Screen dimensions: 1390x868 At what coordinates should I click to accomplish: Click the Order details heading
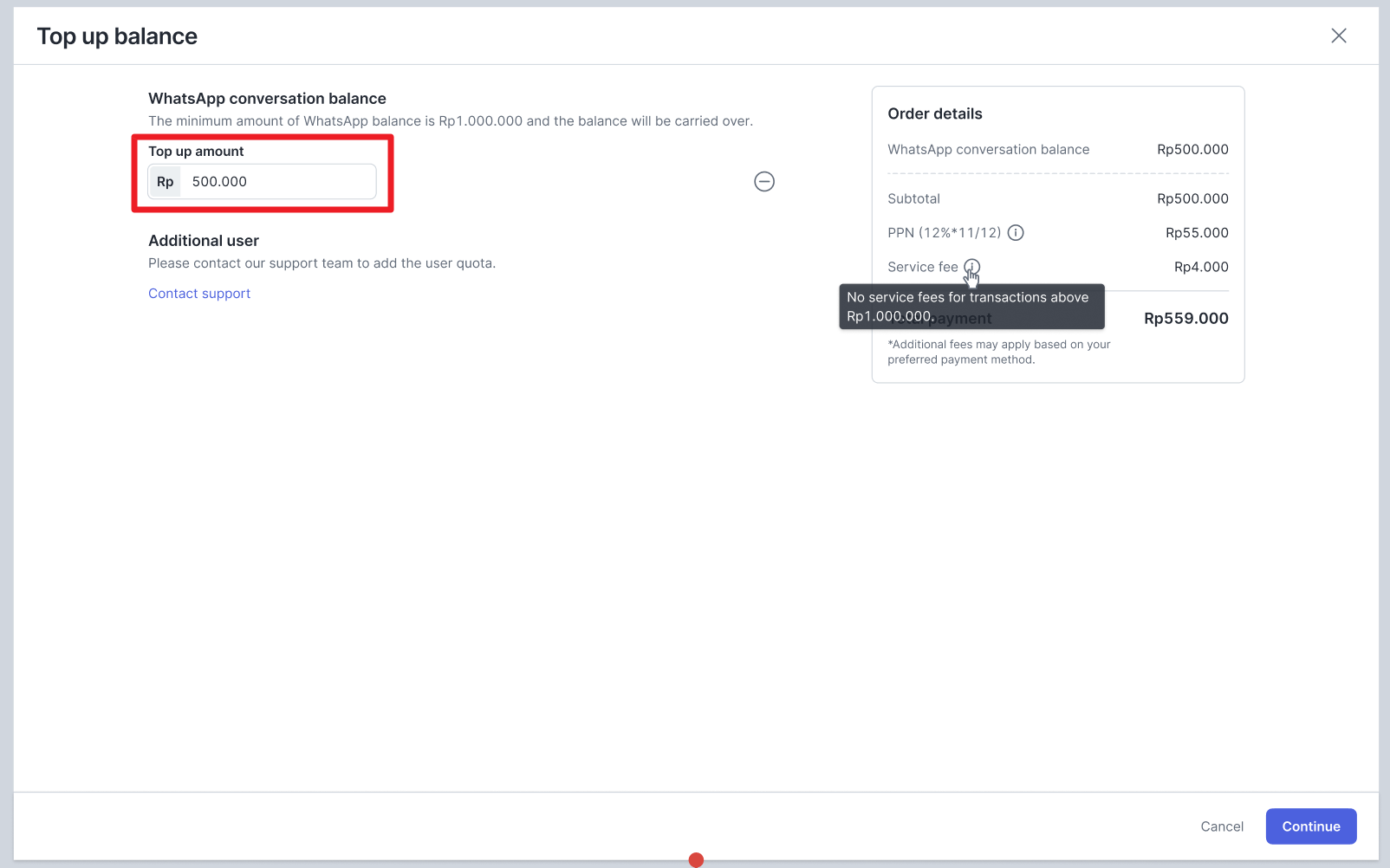[x=935, y=113]
